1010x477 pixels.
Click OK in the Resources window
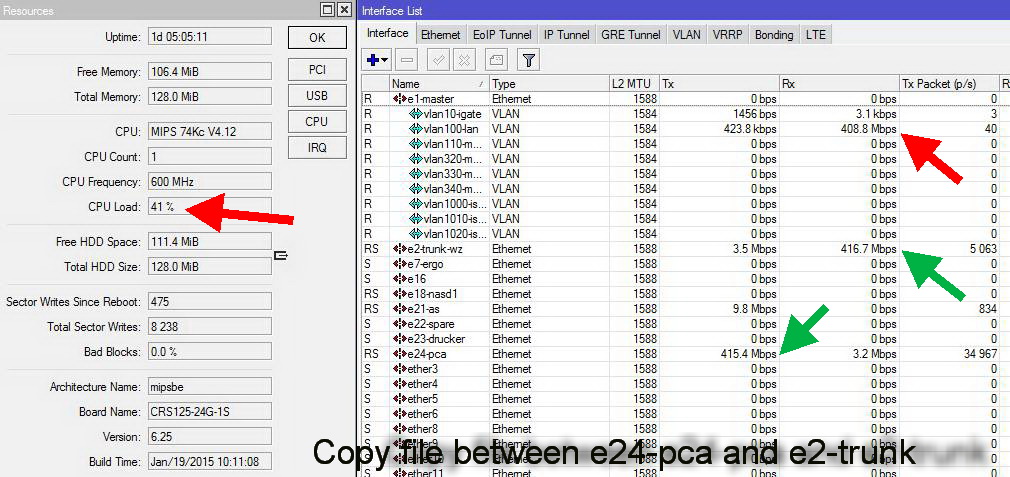pyautogui.click(x=317, y=37)
